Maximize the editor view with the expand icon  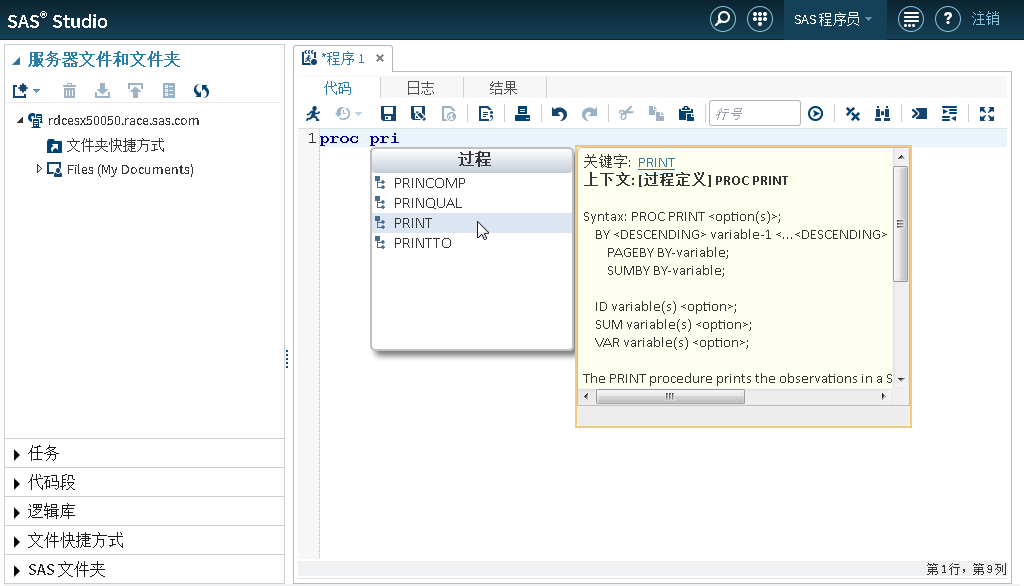tap(987, 114)
